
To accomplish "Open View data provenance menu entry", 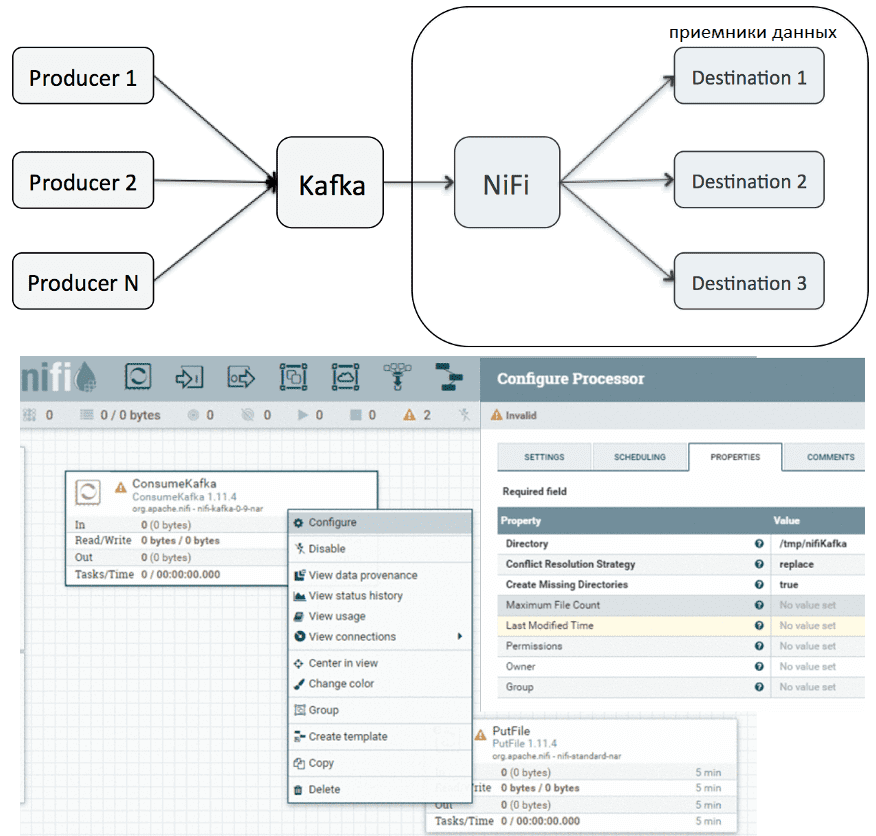I will 380,575.
